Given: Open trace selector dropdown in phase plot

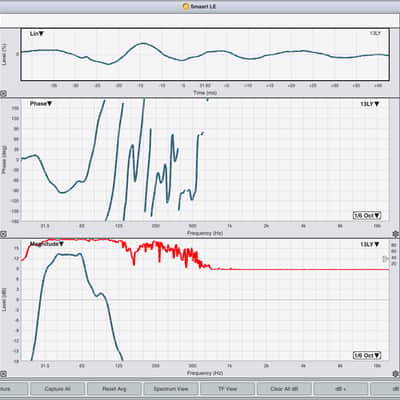Looking at the screenshot, I should point(370,104).
